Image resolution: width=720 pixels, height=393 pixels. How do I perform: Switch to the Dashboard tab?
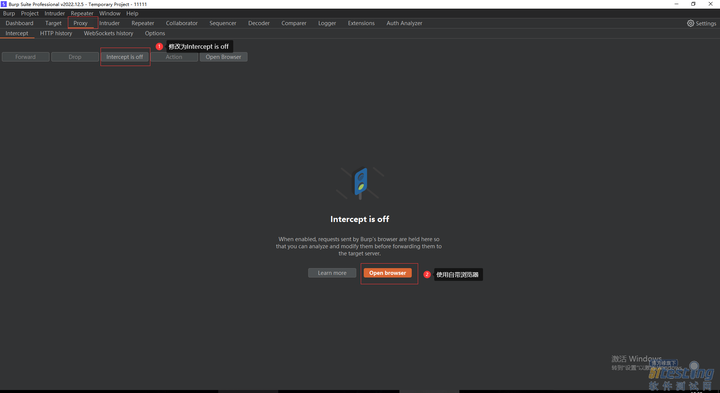pos(19,23)
